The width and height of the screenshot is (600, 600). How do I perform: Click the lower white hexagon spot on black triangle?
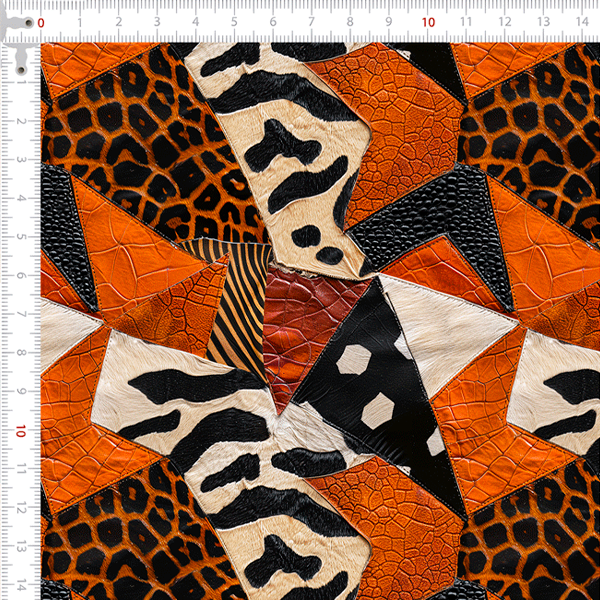click(377, 411)
